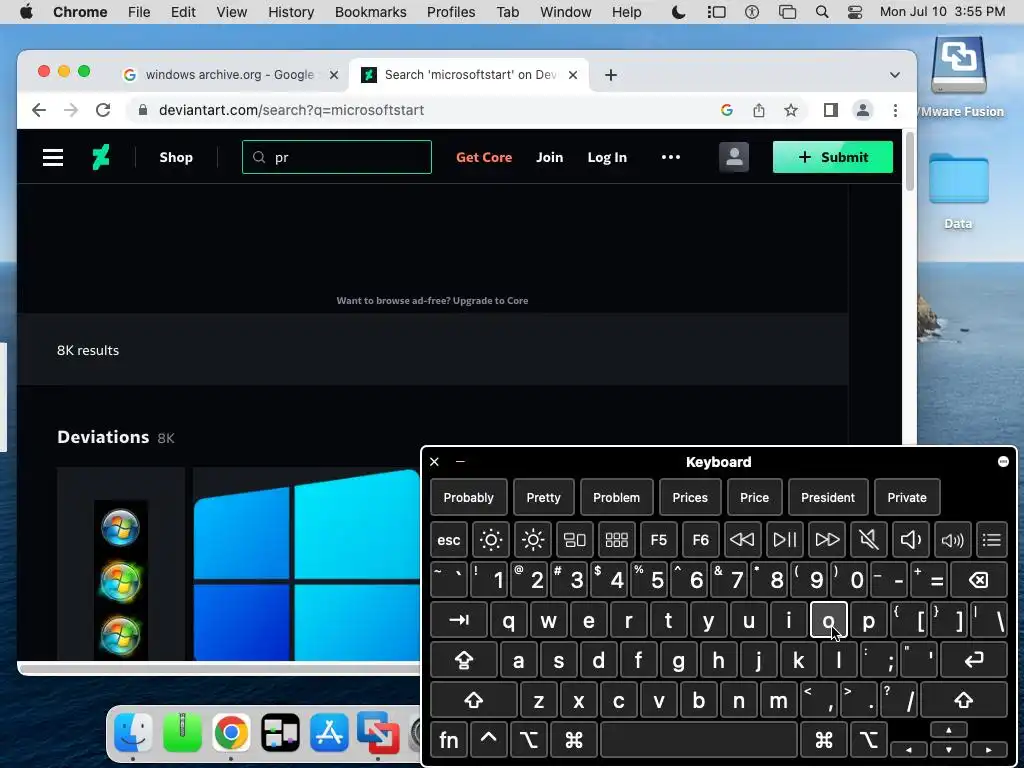The height and width of the screenshot is (768, 1024).
Task: Open the Chrome History menu
Action: click(x=291, y=12)
